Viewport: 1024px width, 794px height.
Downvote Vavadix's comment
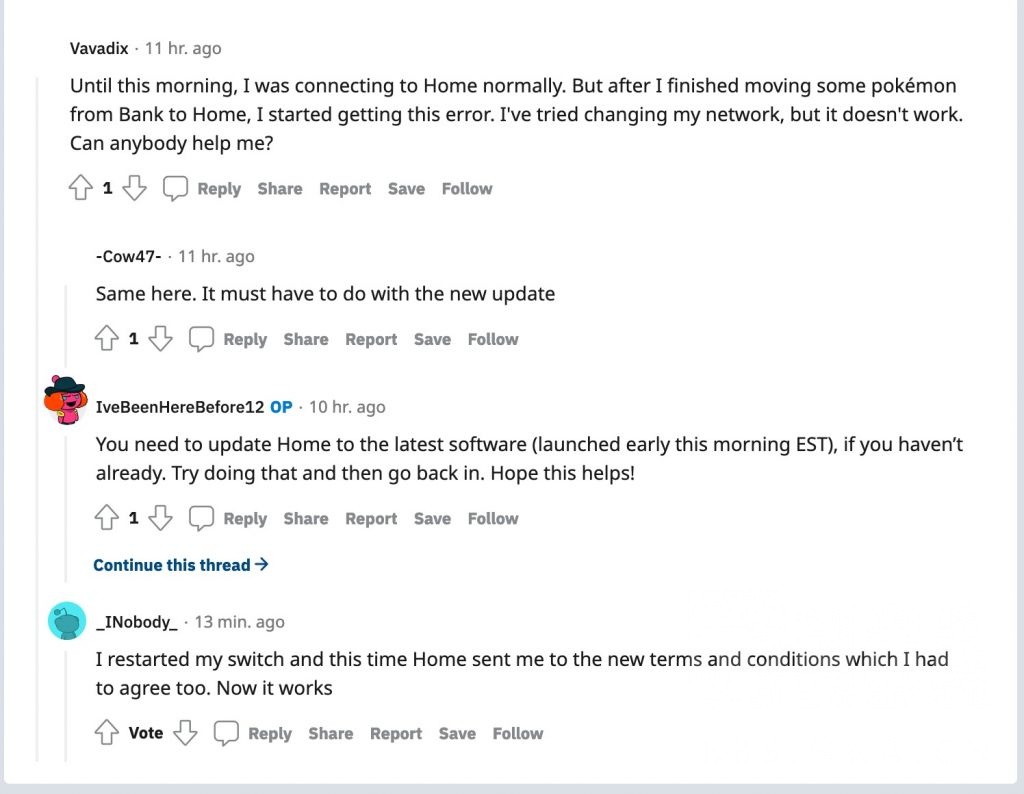135,189
